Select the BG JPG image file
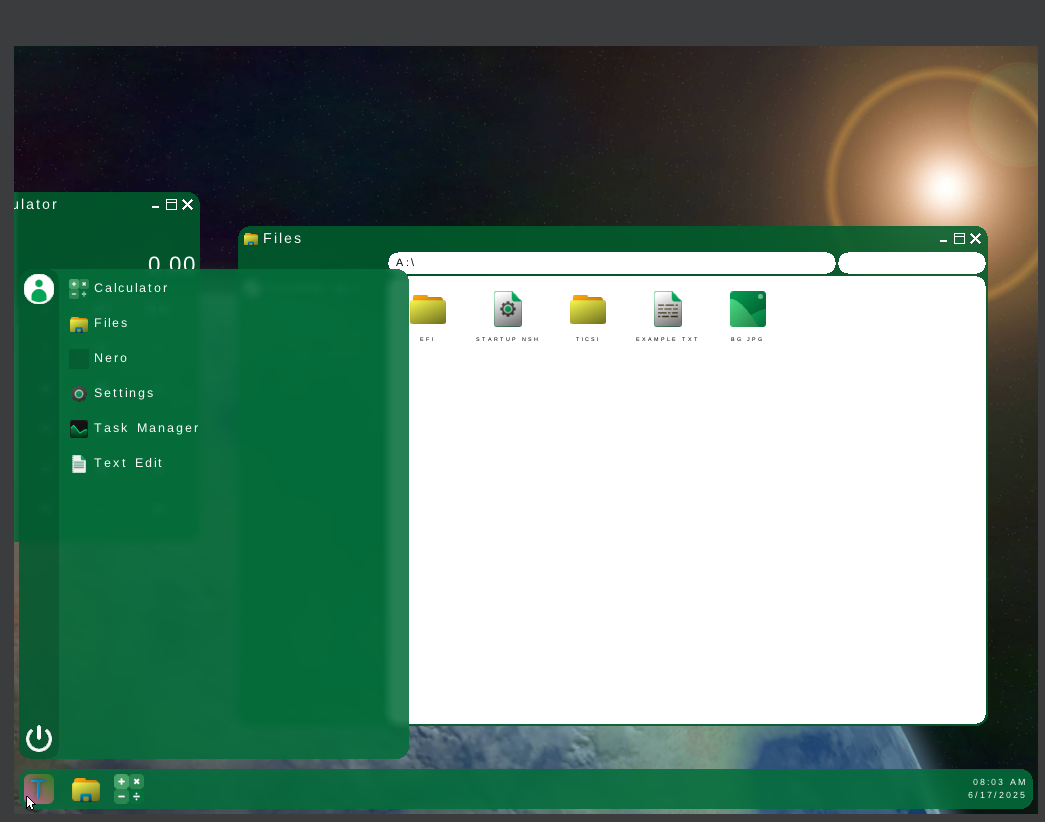The height and width of the screenshot is (822, 1045). [747, 310]
